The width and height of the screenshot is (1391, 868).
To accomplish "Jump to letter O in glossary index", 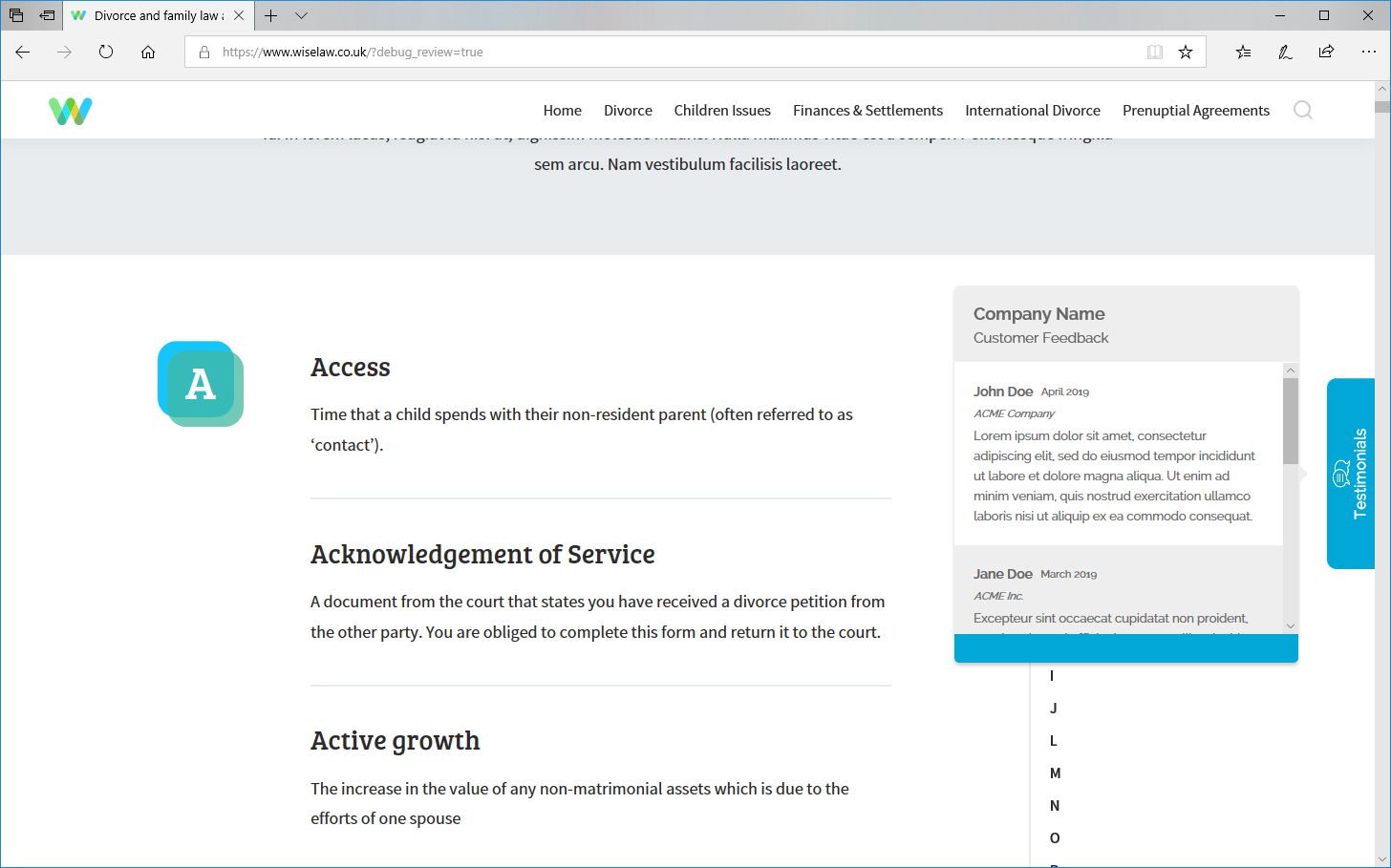I will (1055, 838).
